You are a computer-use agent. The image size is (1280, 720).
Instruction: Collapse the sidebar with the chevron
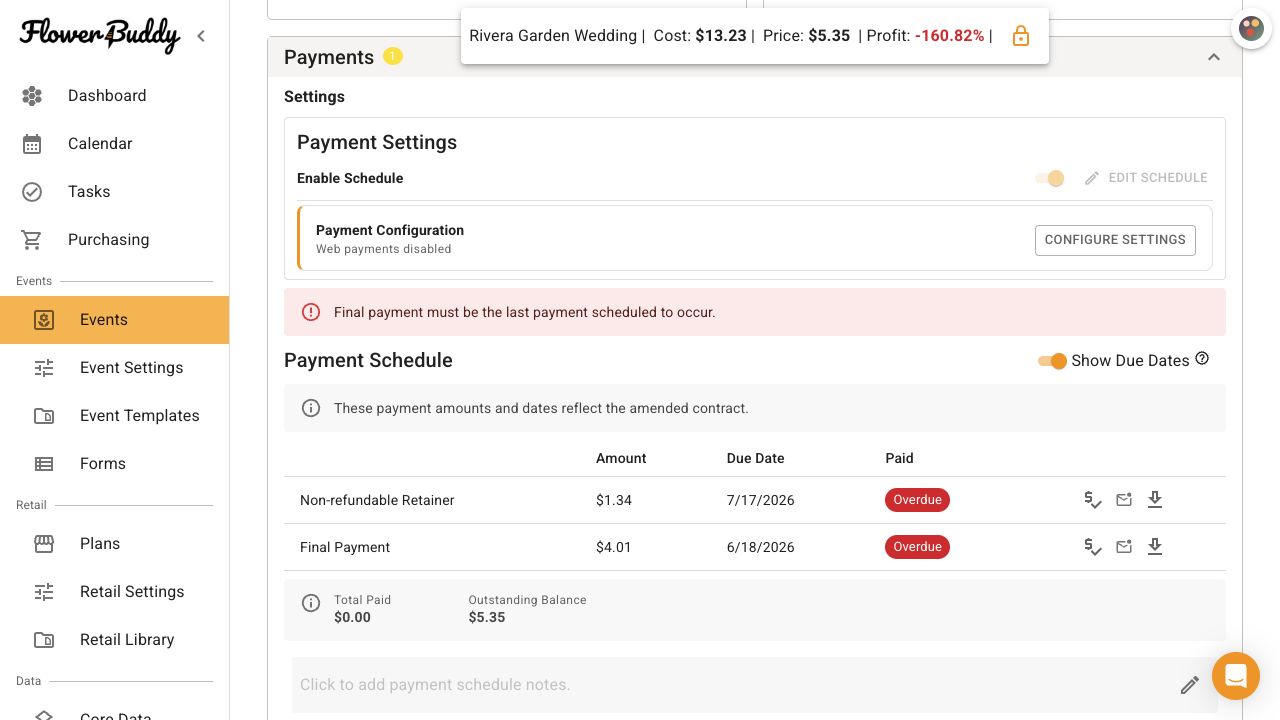201,36
